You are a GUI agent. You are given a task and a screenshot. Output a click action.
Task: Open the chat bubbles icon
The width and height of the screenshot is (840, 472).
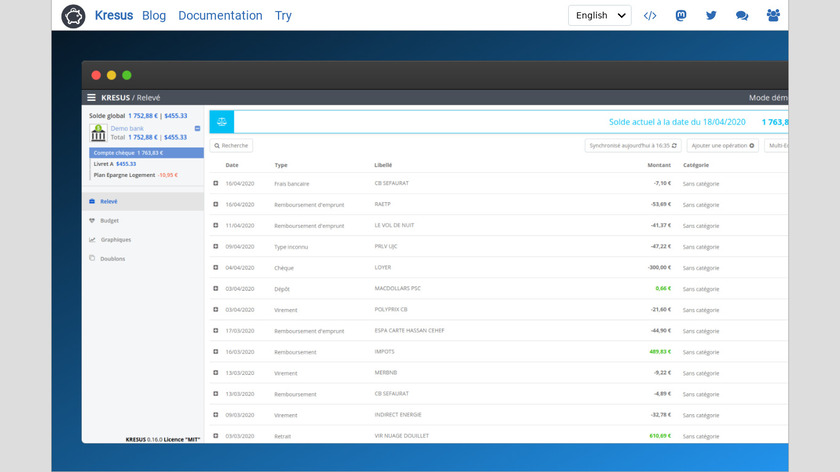point(742,16)
